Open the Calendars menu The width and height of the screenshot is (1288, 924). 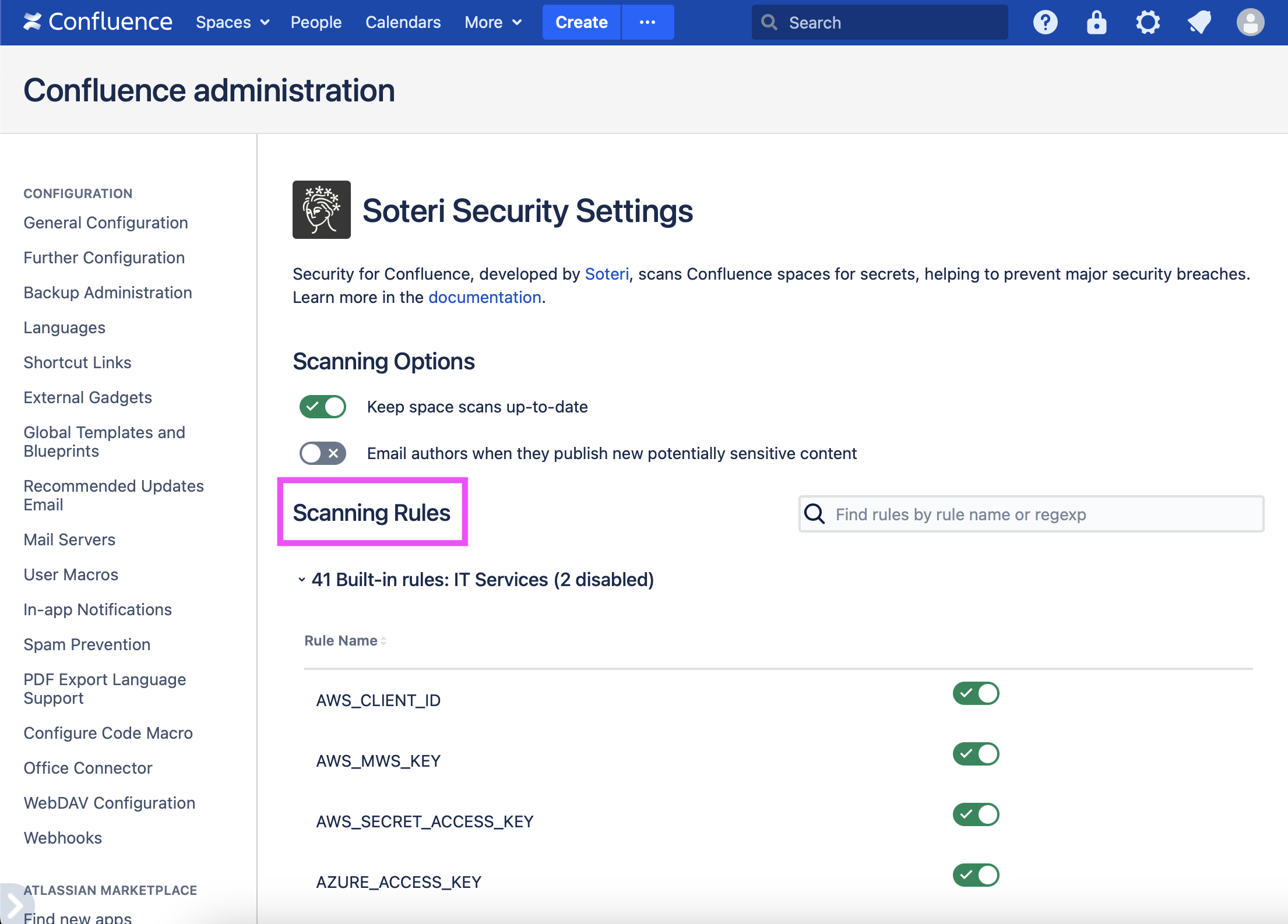click(x=403, y=22)
